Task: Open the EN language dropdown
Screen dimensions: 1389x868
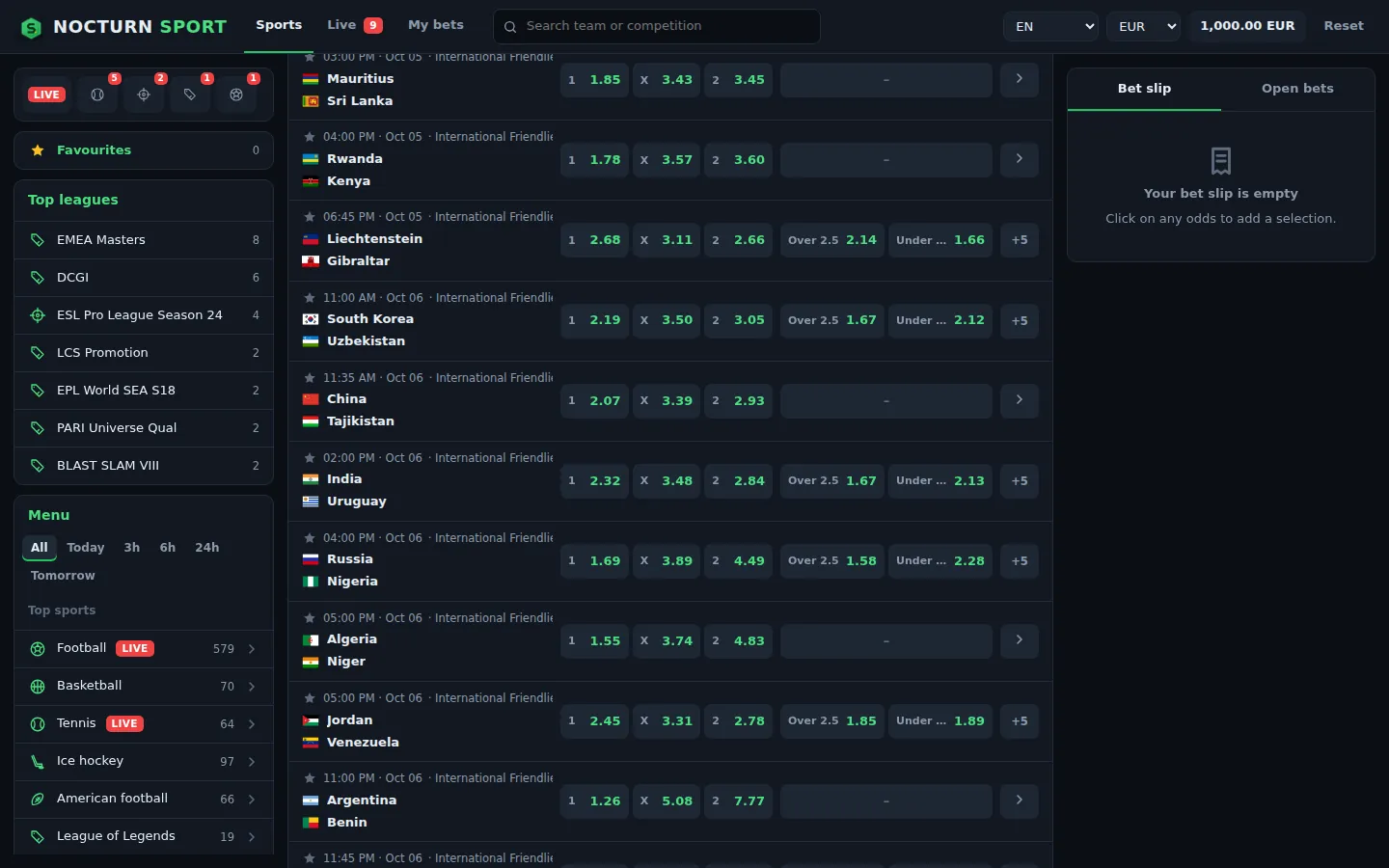Action: coord(1051,27)
